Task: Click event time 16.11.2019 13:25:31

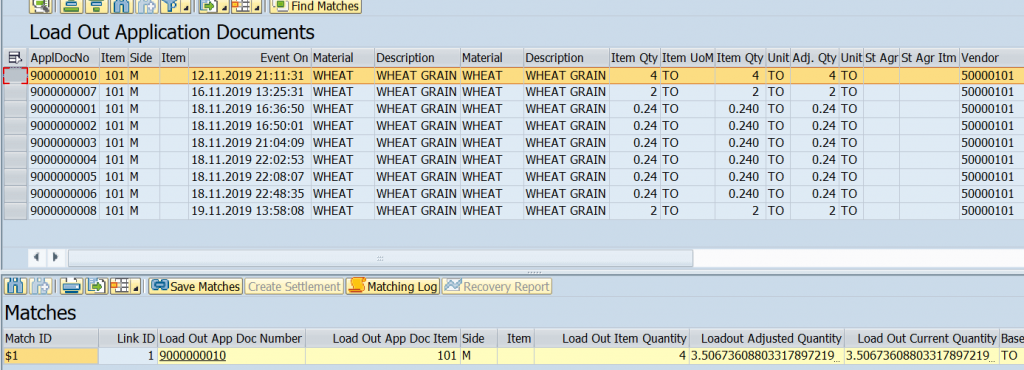Action: click(249, 92)
